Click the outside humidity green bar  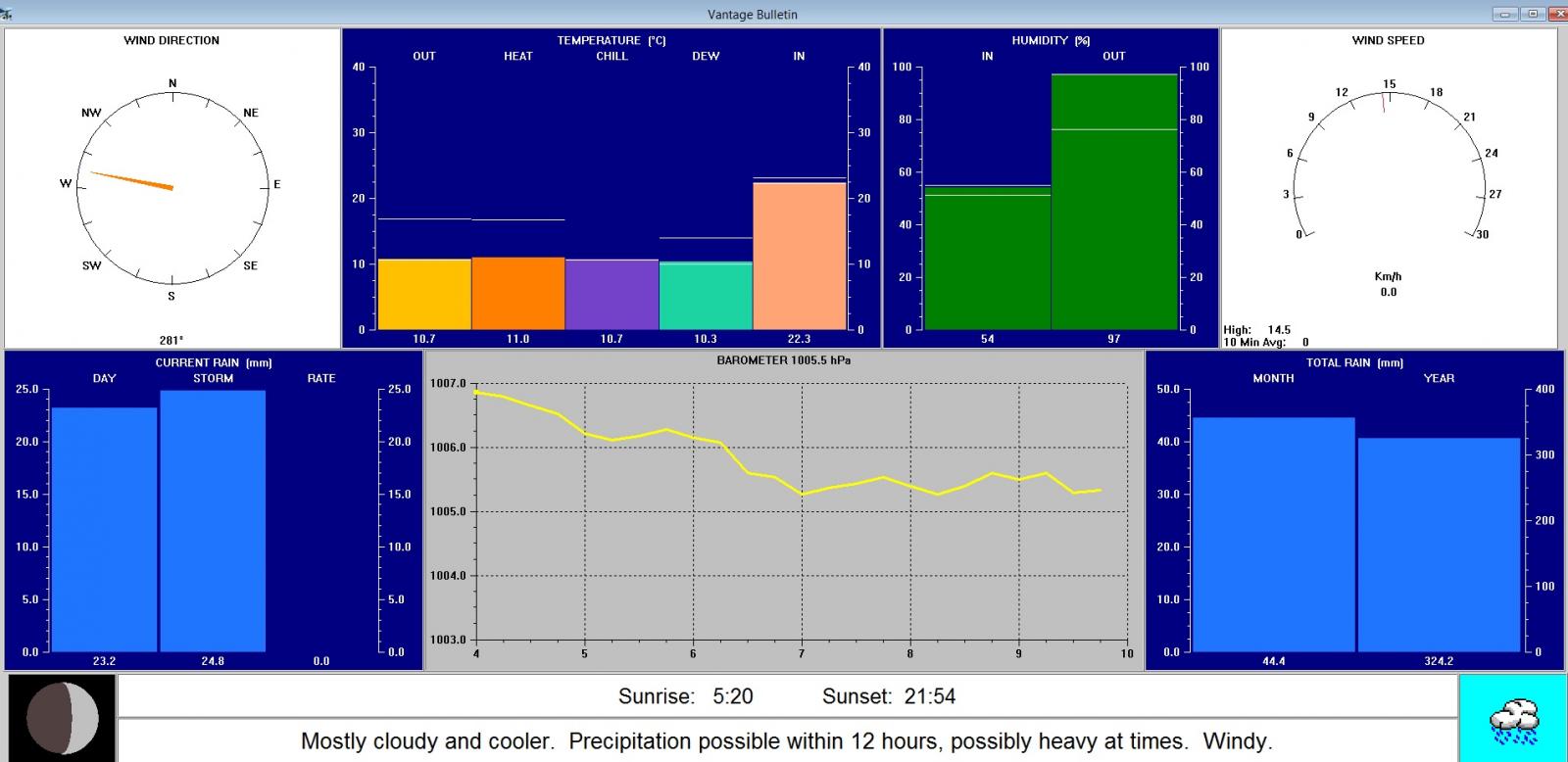point(1114,202)
